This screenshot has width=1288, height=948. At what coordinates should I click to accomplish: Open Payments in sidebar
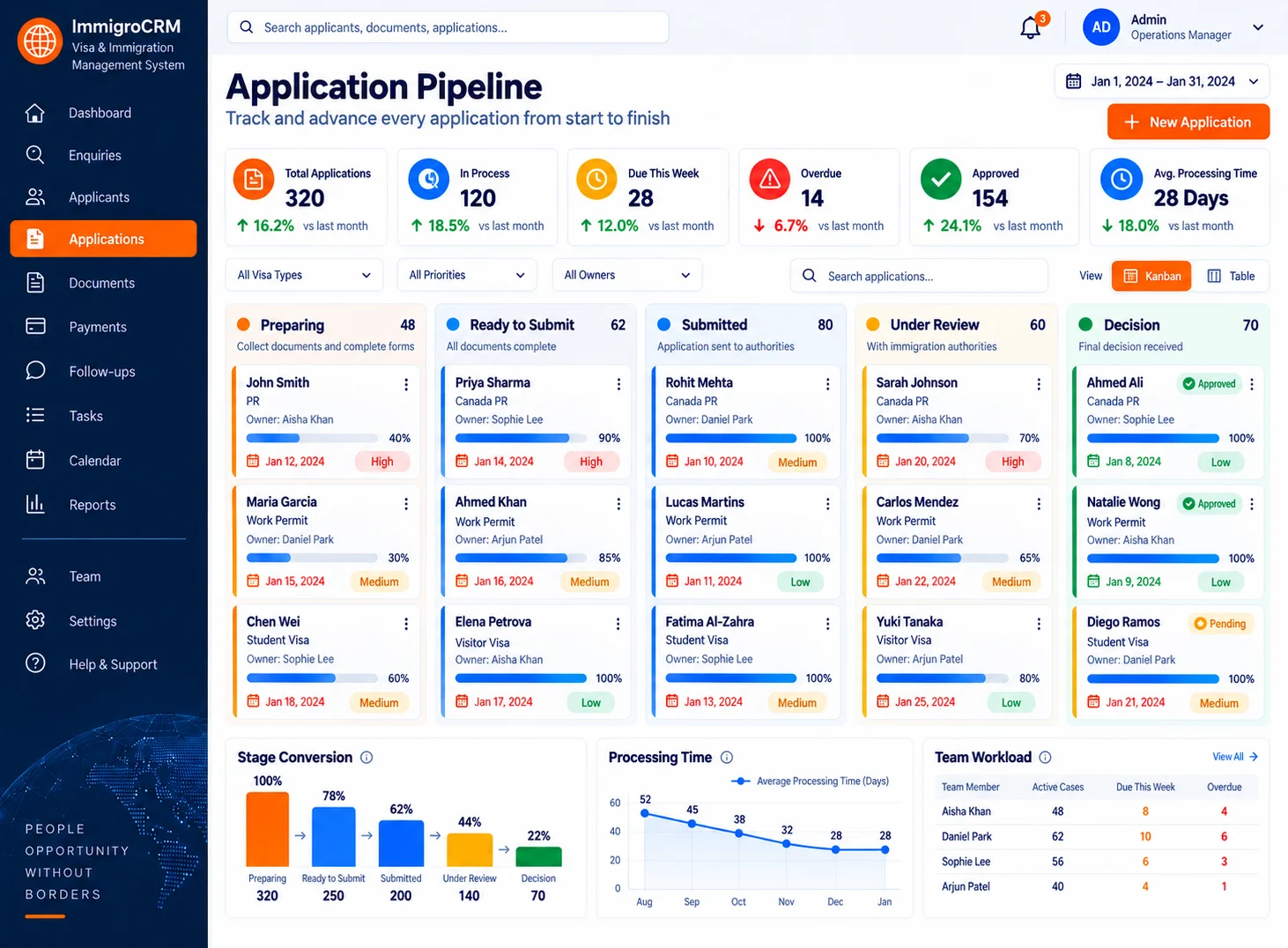point(103,327)
